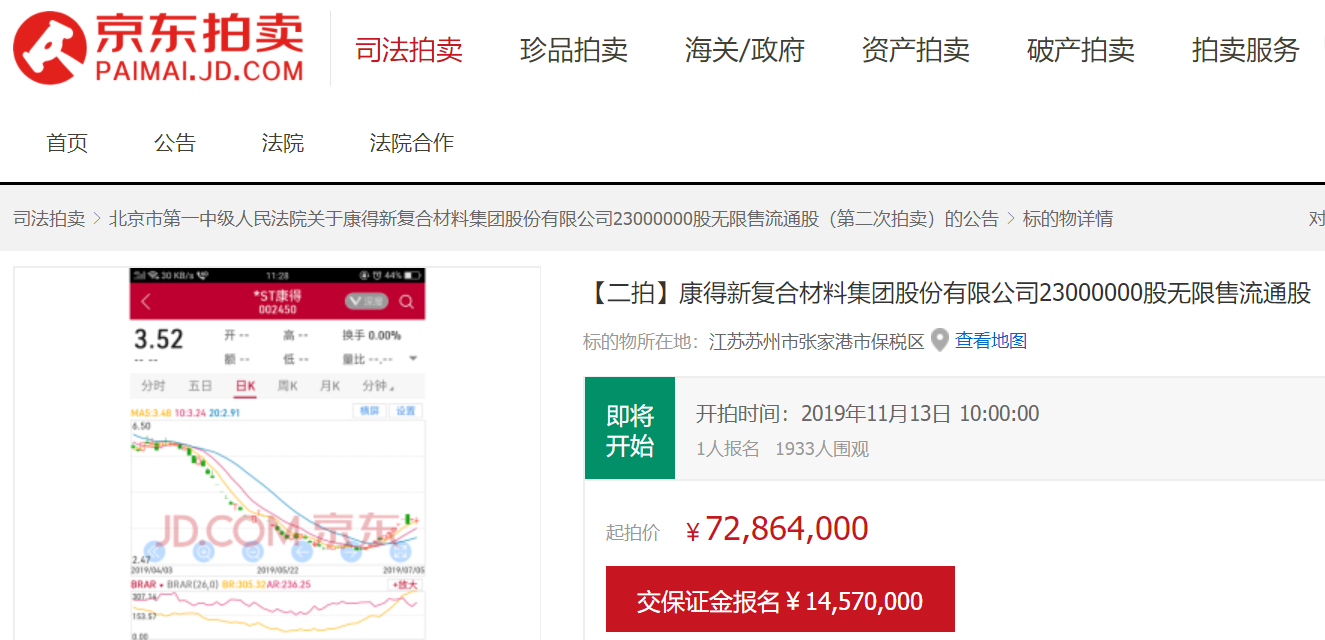Go to 首页 in sub navigation
Image resolution: width=1325 pixels, height=640 pixels.
click(67, 143)
